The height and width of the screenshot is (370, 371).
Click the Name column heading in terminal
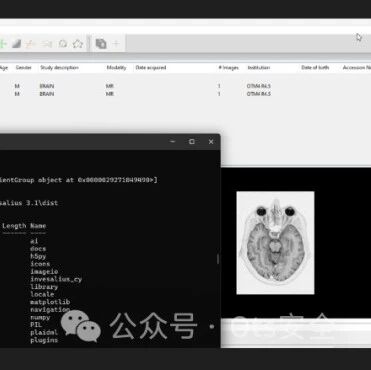tap(38, 226)
